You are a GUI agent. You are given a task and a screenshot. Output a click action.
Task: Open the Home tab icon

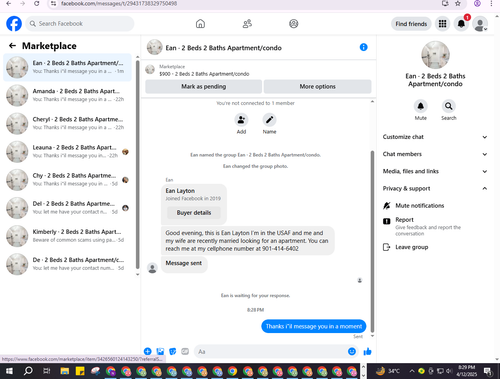200,24
